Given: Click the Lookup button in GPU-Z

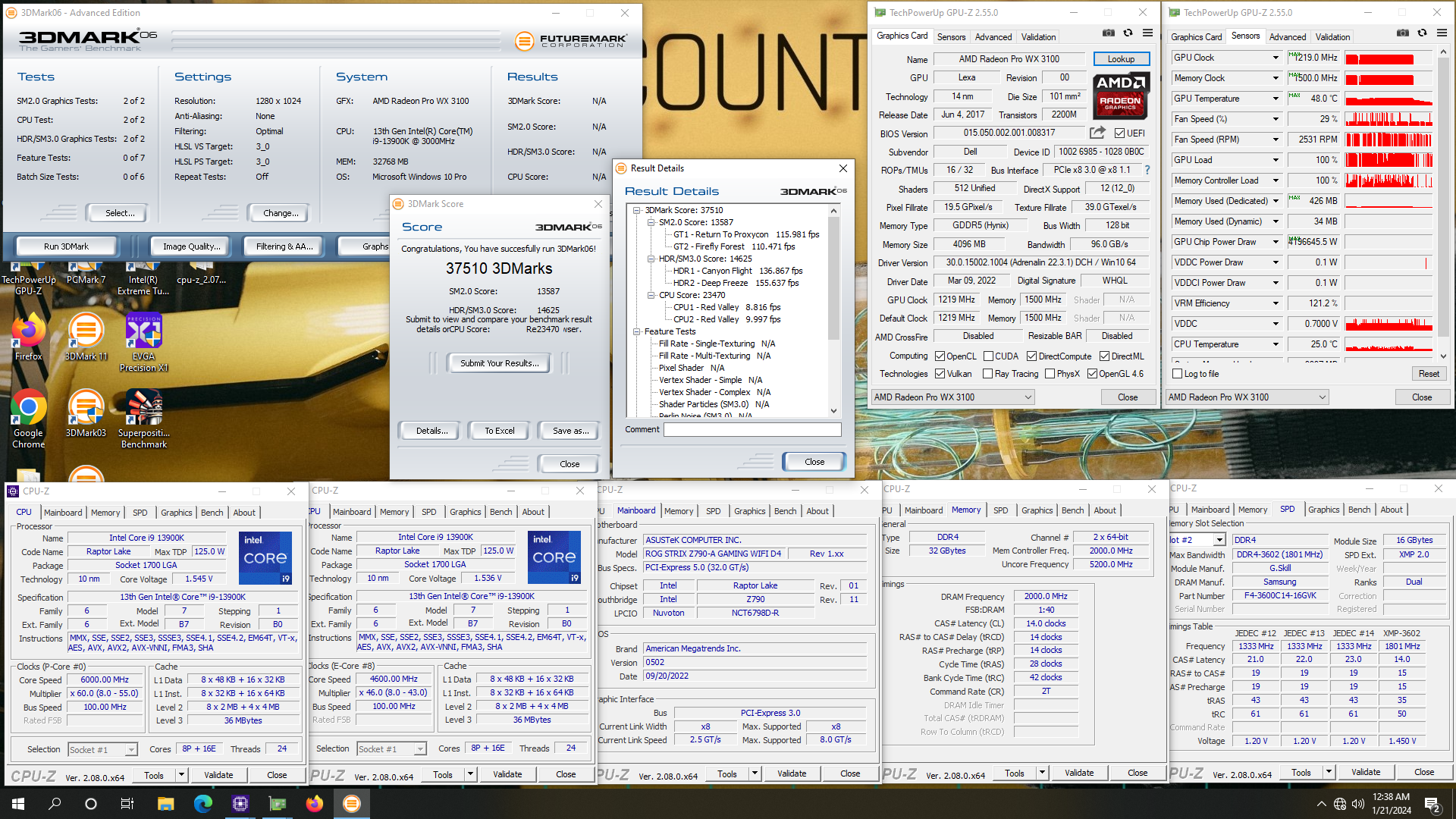Looking at the screenshot, I should (x=1121, y=58).
